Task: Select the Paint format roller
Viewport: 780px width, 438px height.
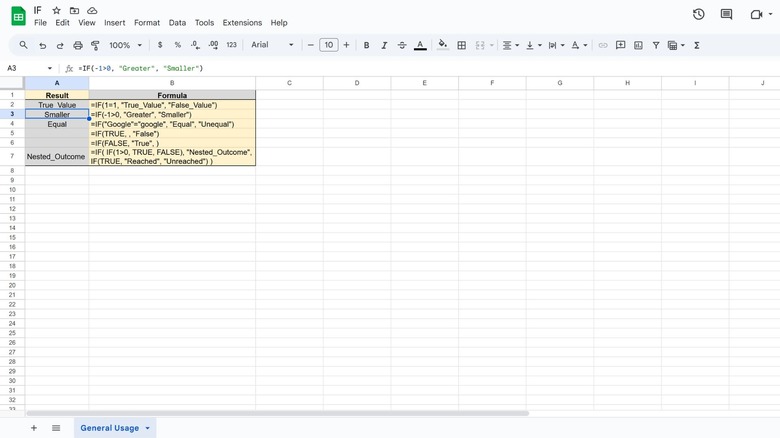Action: [95, 45]
